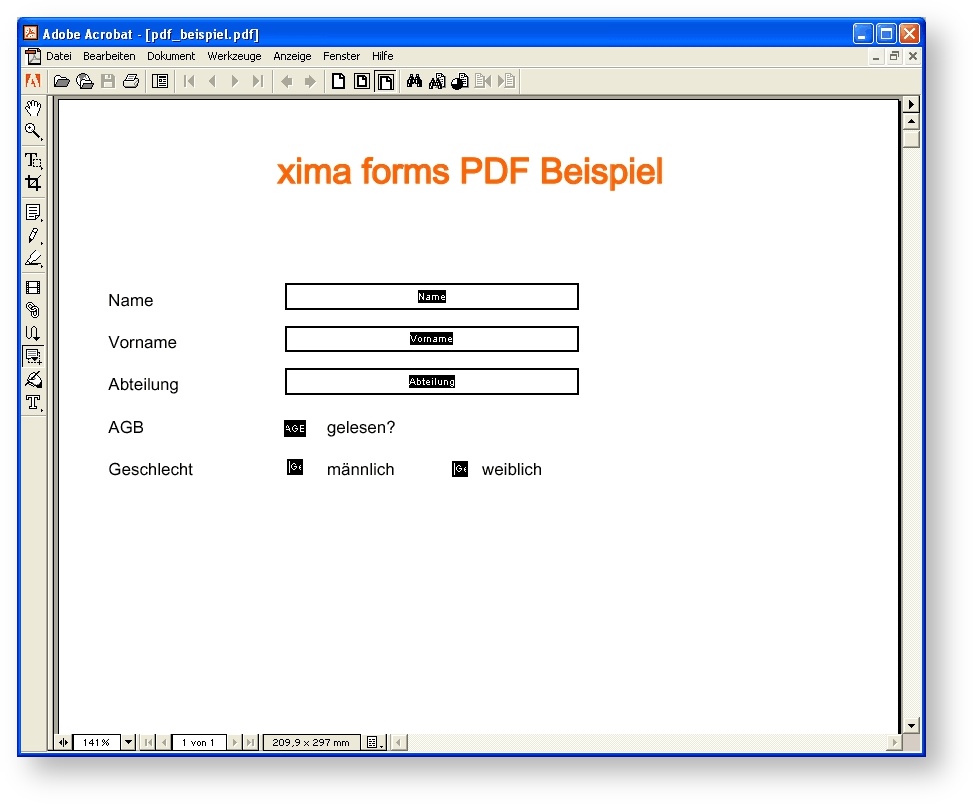
Task: Select the Hand tool
Action: pos(33,108)
